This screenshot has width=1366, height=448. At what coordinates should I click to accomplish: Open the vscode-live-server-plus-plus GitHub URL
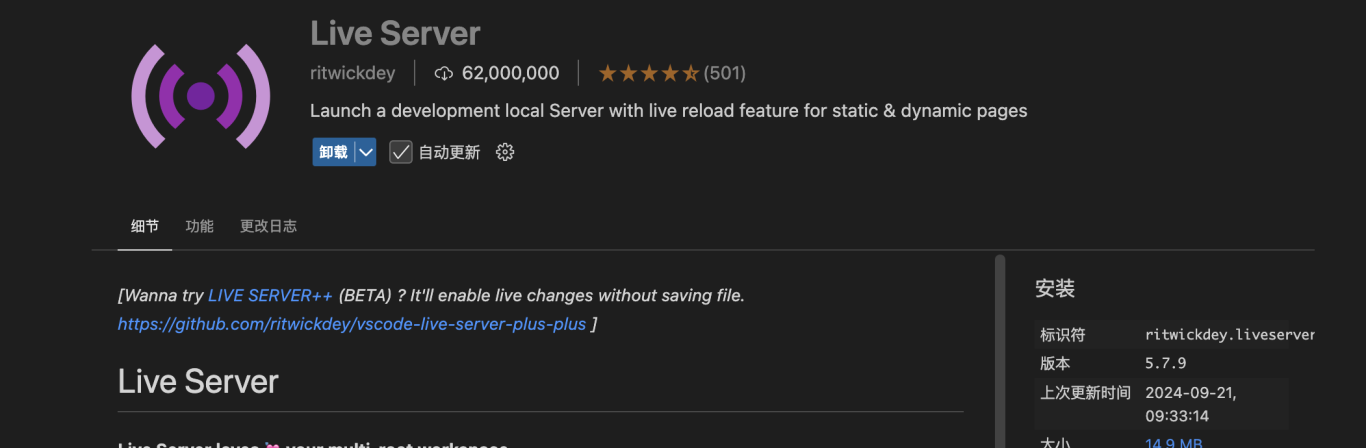pyautogui.click(x=352, y=324)
